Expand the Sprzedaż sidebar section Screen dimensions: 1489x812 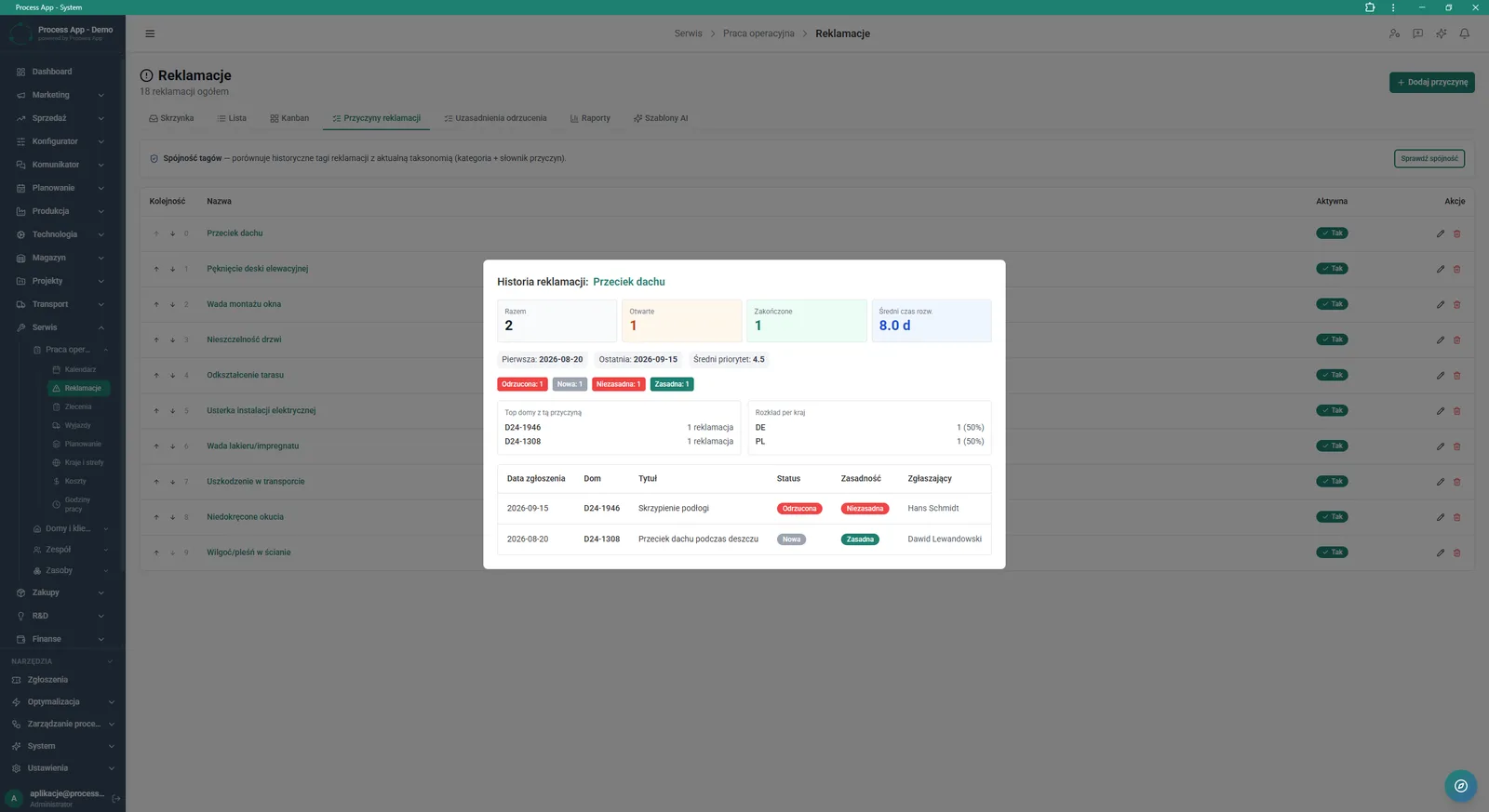(x=61, y=118)
